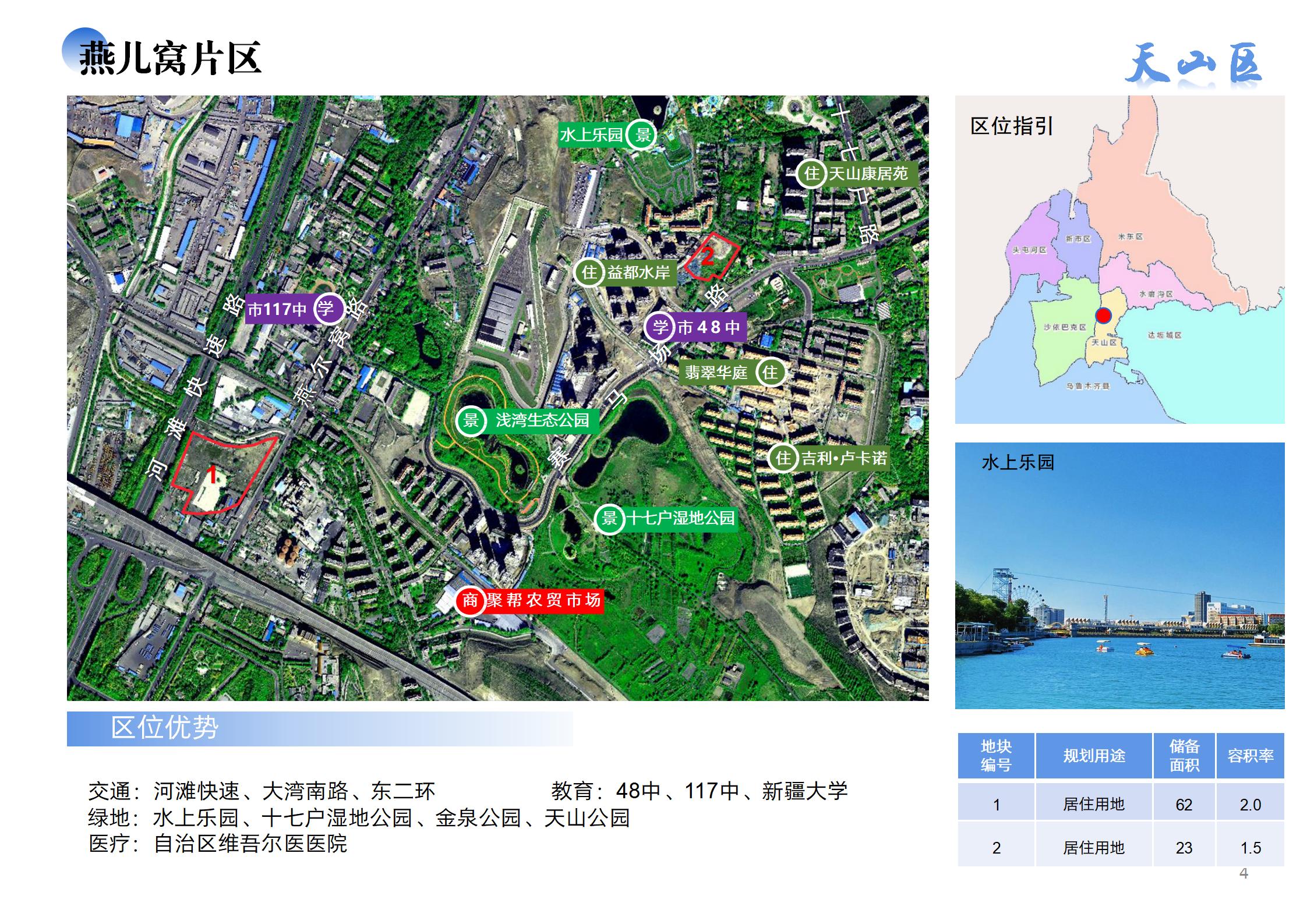Image resolution: width=1307 pixels, height=924 pixels.
Task: Click the 住 icon beside 益都水岸
Action: (x=589, y=272)
